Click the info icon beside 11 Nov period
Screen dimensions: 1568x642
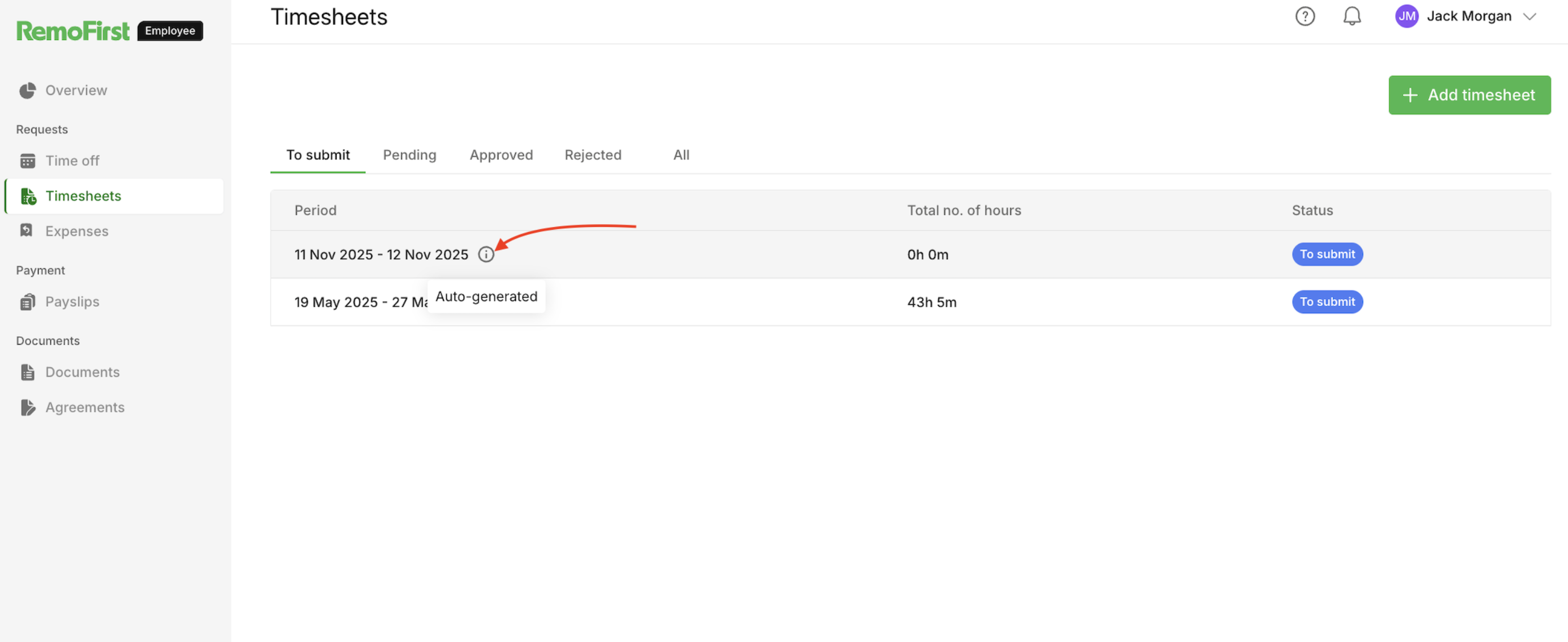(485, 255)
